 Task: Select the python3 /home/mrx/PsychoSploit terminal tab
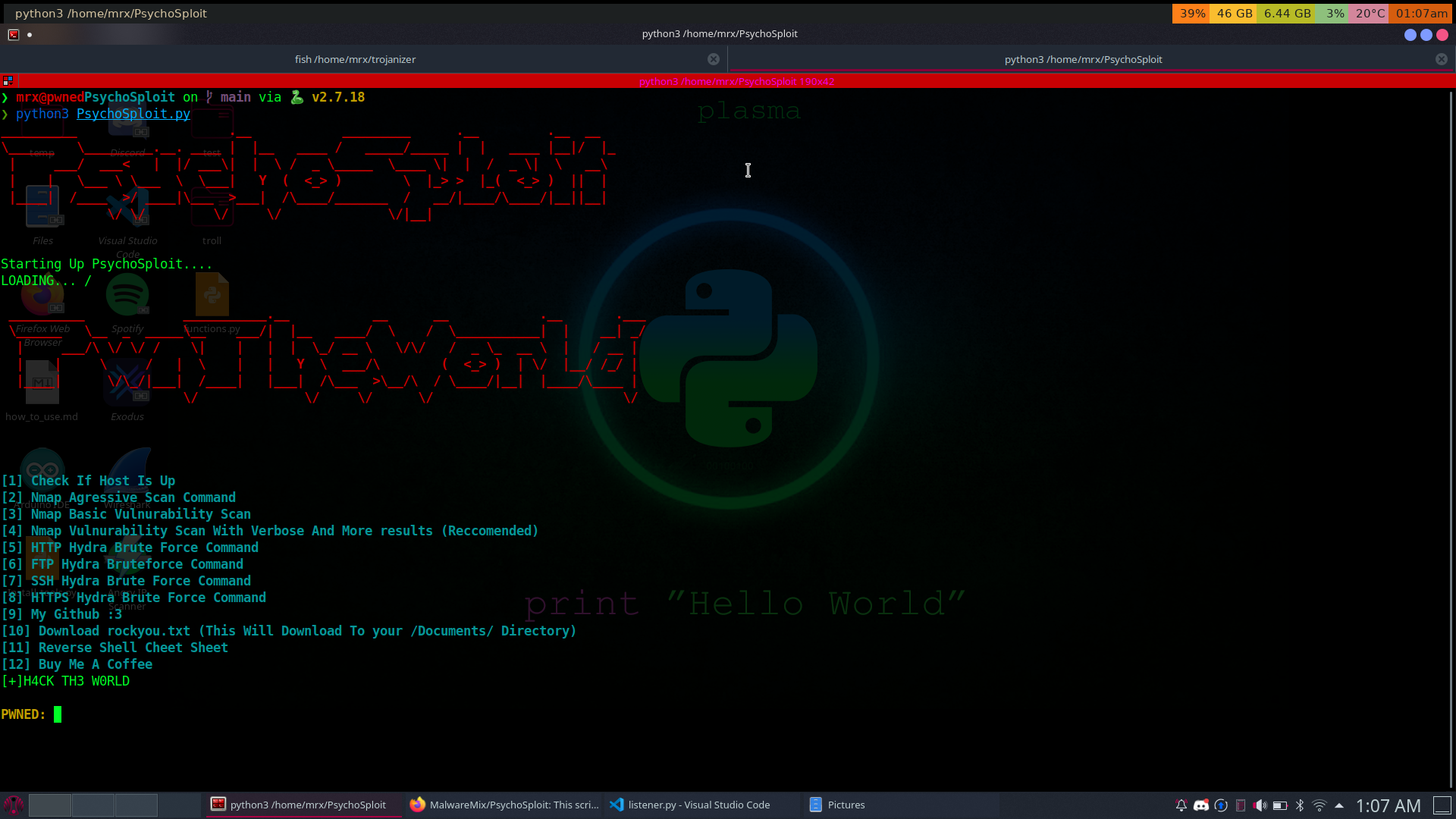tap(1083, 59)
